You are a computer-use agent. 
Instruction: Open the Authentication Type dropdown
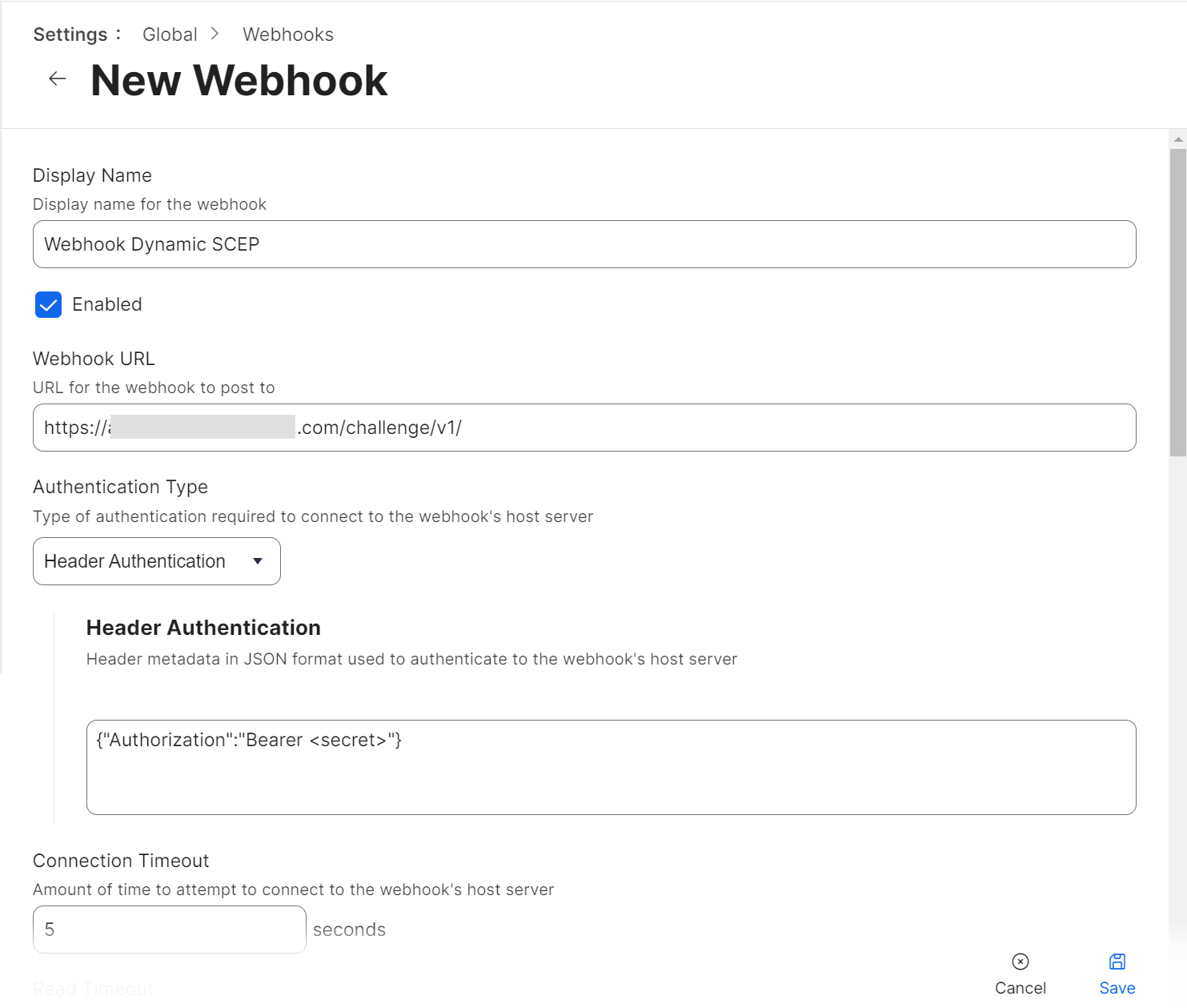point(156,561)
